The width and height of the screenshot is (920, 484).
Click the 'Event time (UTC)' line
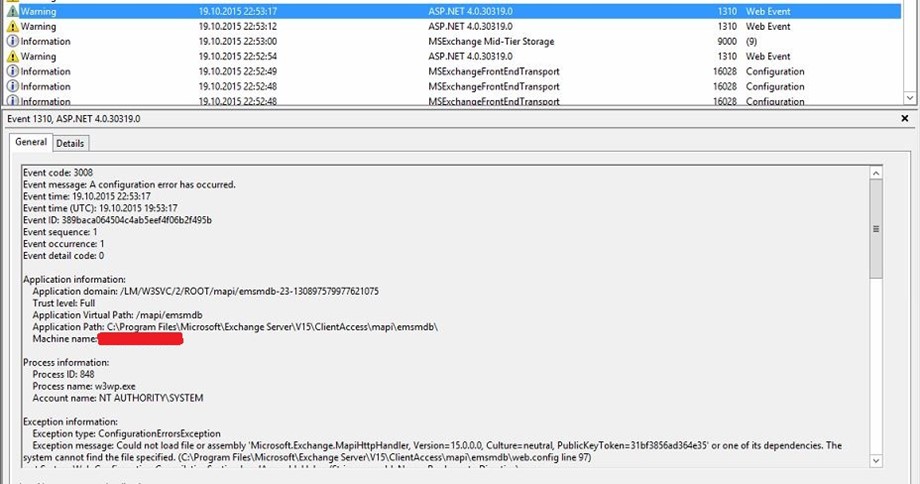coord(100,208)
